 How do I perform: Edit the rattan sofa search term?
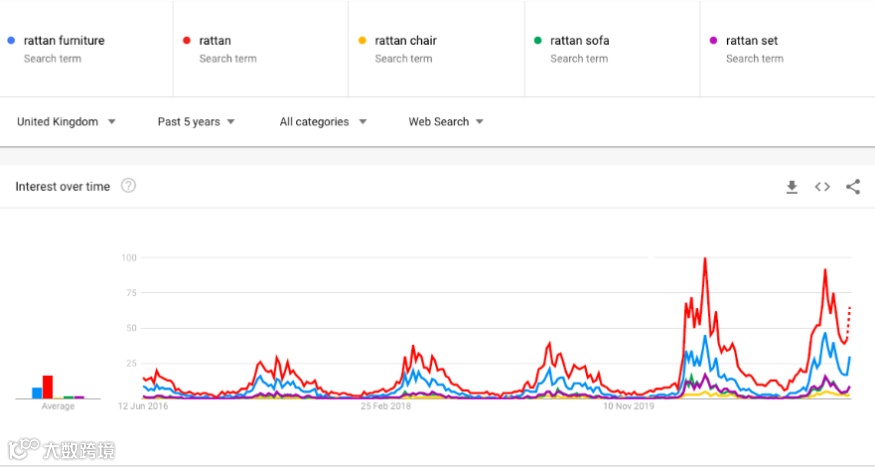coord(580,41)
